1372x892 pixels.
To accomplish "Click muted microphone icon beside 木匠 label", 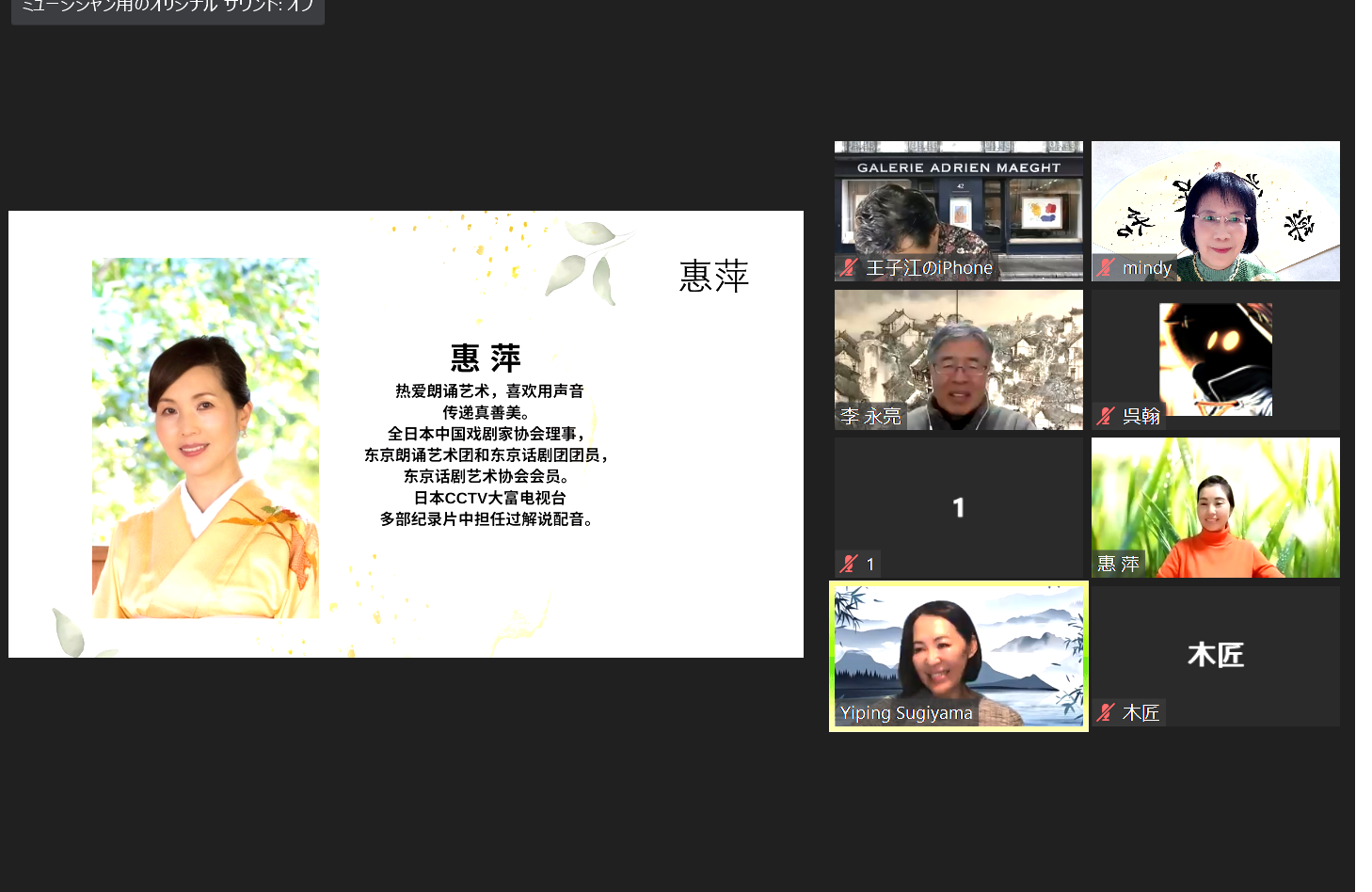I will click(1106, 712).
